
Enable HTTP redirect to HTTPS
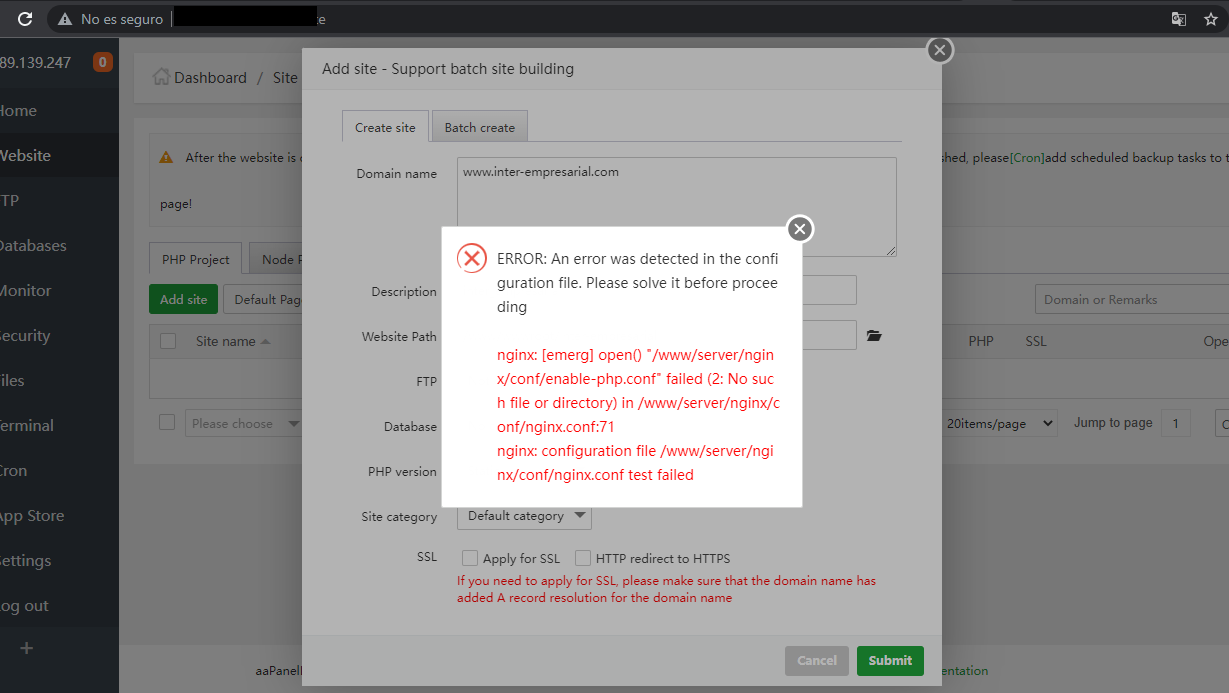(x=583, y=558)
